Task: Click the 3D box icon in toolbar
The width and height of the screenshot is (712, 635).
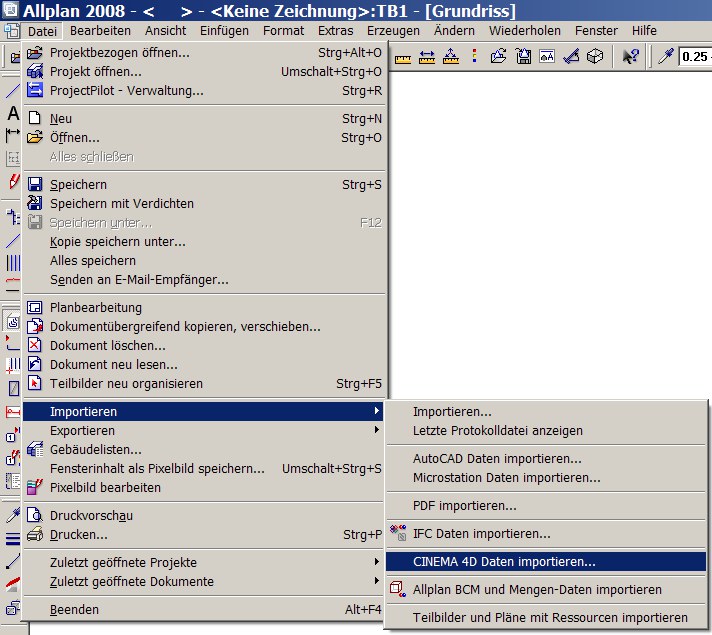Action: tap(595, 57)
